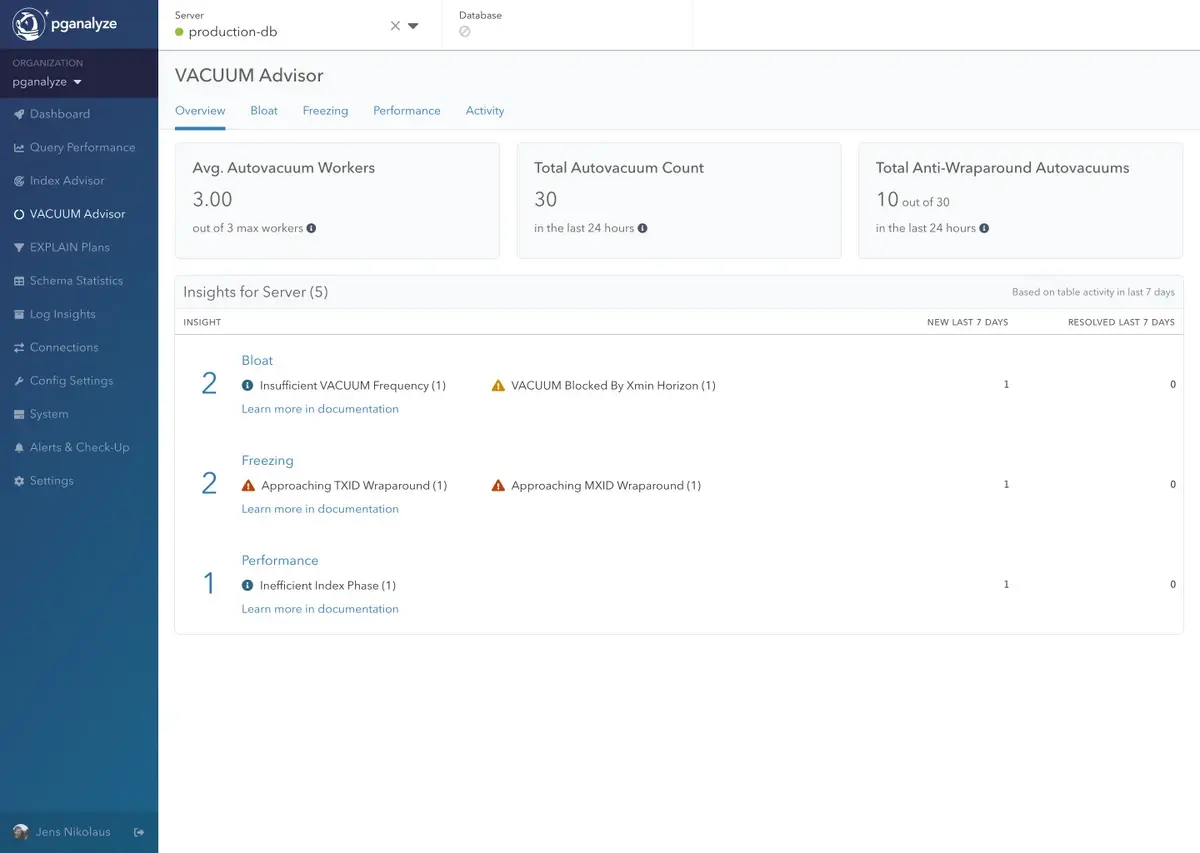Click the sign-out icon beside Jens Nikolaus

139,832
